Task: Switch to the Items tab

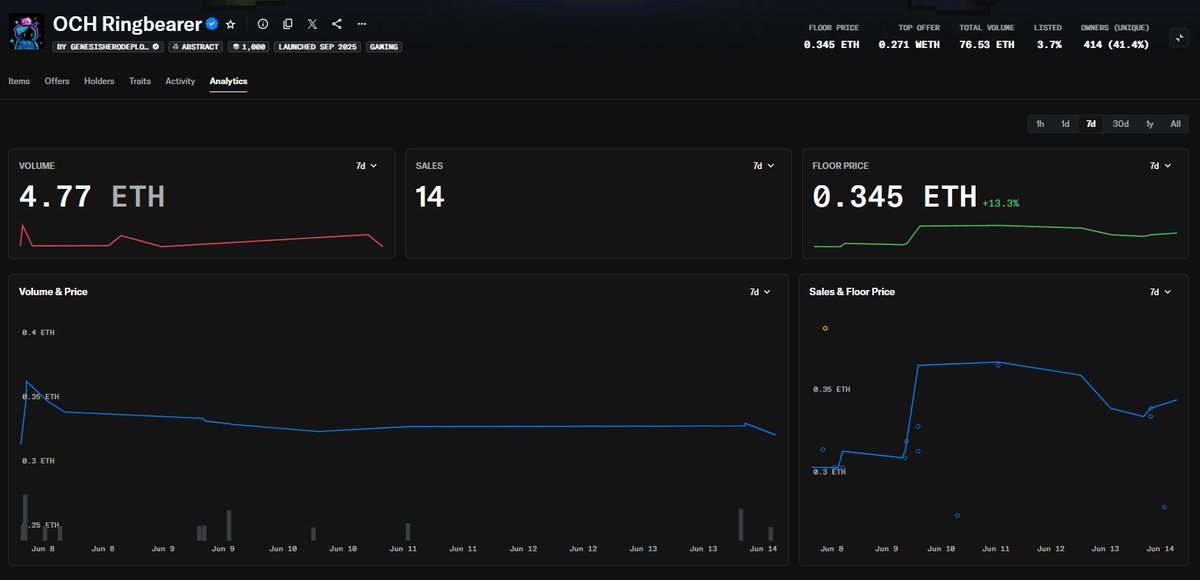Action: 19,81
